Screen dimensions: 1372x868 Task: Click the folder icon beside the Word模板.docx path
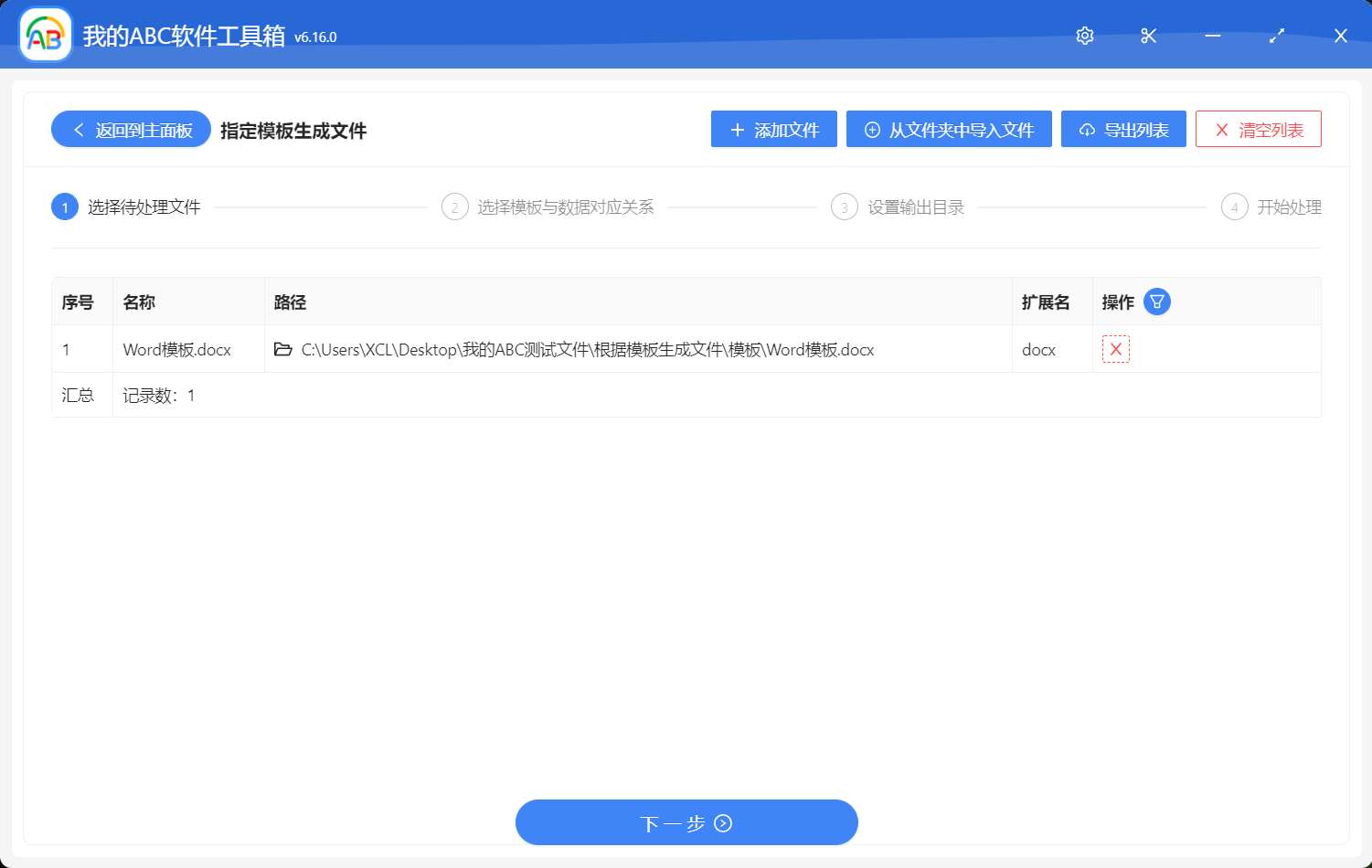point(283,349)
